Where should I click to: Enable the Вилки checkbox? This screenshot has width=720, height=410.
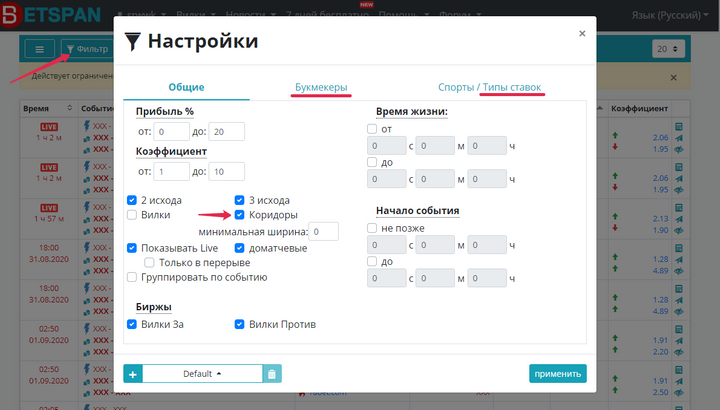tap(132, 215)
